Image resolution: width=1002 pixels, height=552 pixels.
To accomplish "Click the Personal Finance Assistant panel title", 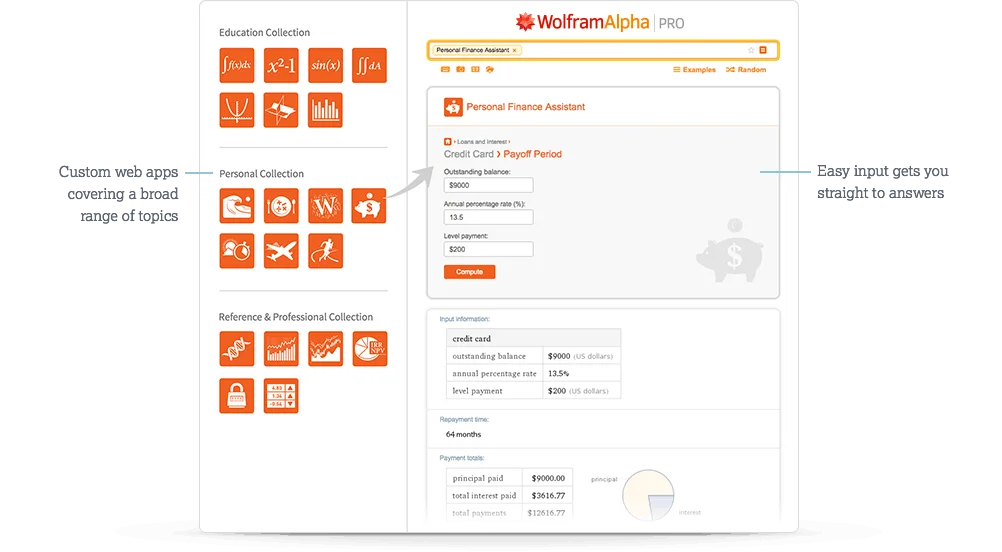I will [x=525, y=107].
